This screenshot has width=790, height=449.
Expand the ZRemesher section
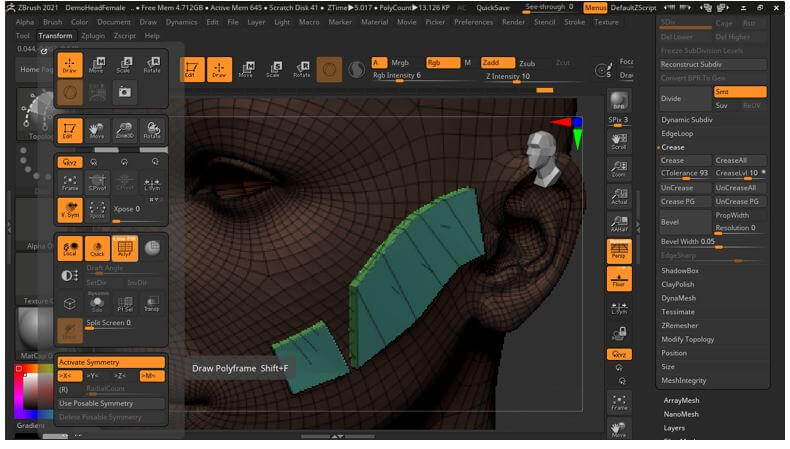point(680,326)
